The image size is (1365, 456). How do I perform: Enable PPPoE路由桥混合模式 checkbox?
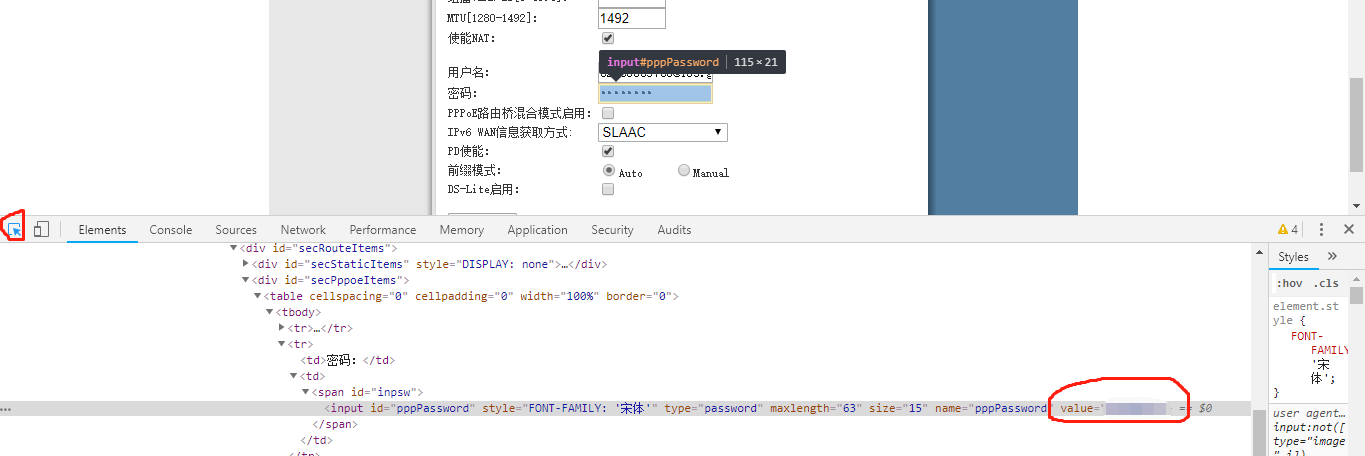tap(608, 113)
